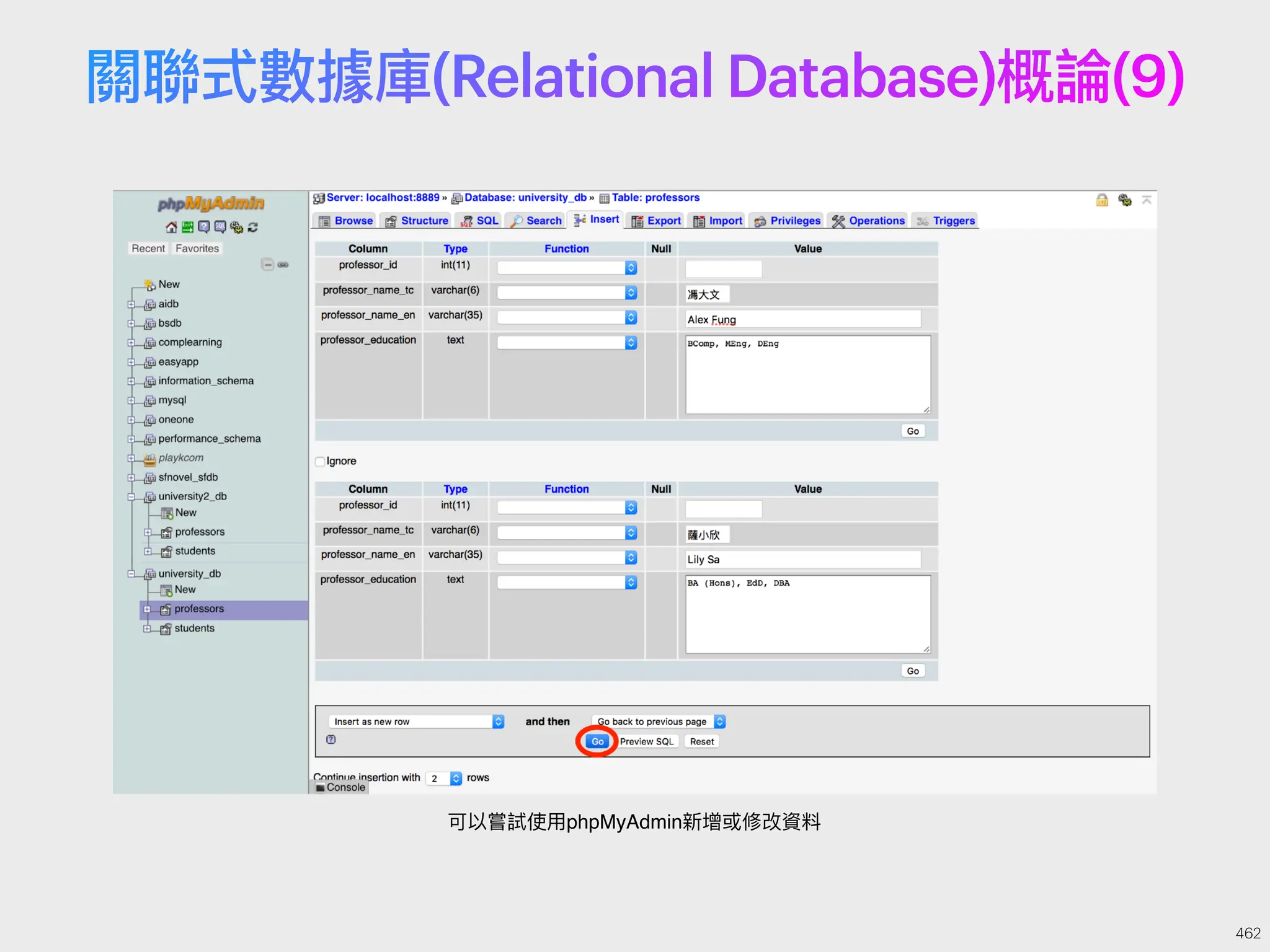Open navigation panel settings gear icon
This screenshot has height=952, width=1270.
[236, 227]
